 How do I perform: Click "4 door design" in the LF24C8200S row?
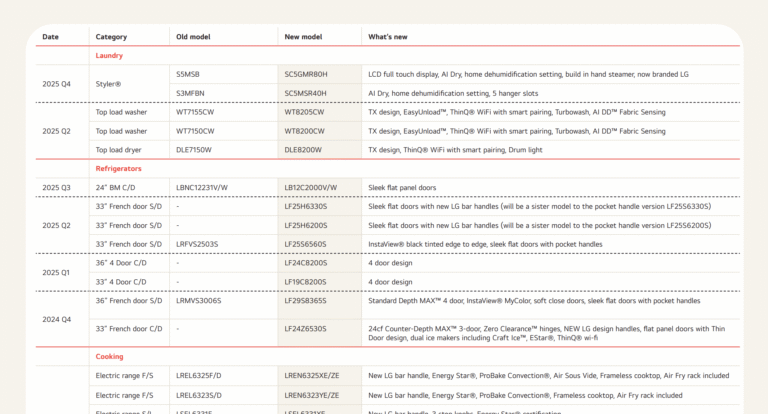pyautogui.click(x=390, y=263)
